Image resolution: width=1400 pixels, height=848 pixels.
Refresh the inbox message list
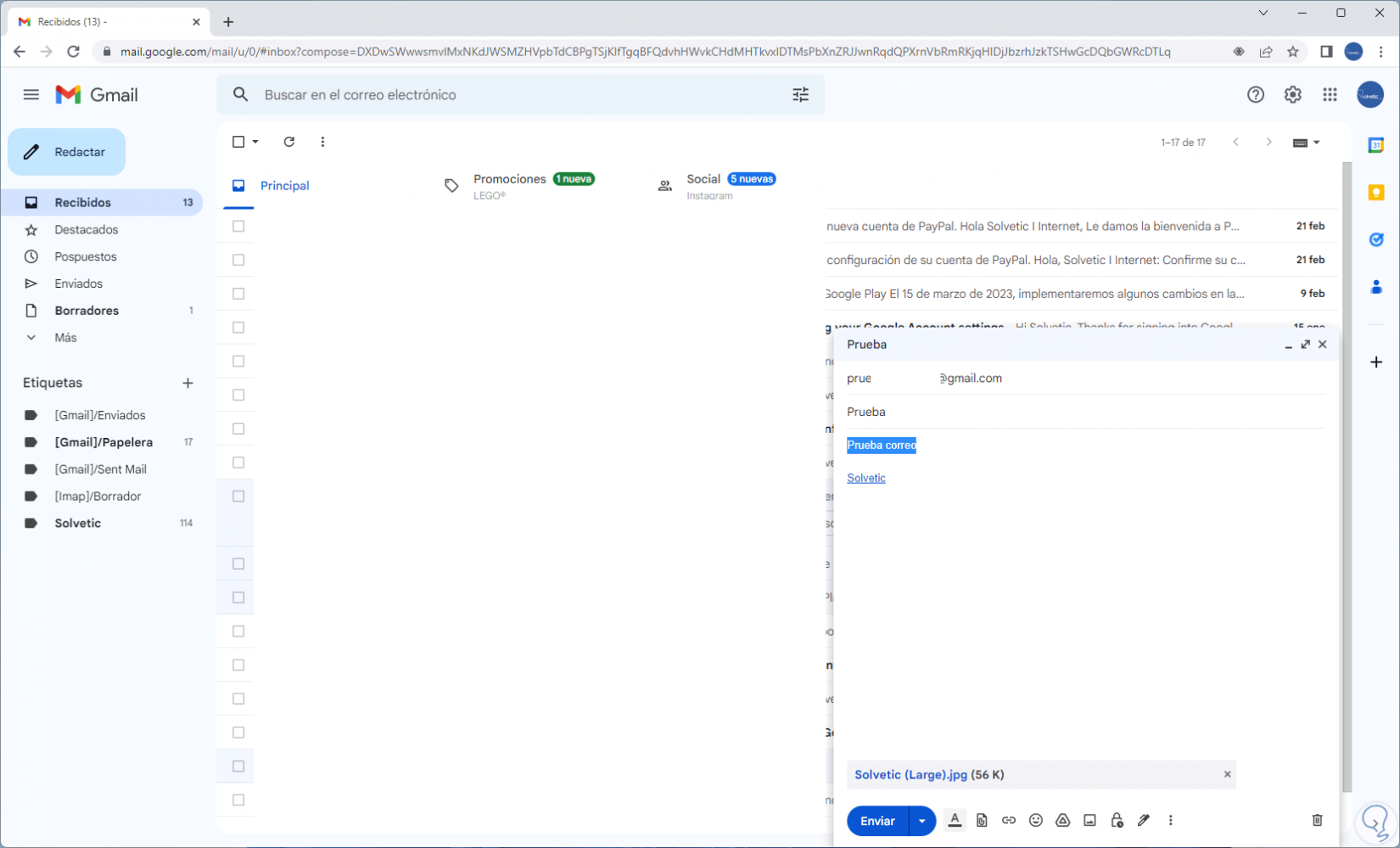coord(289,142)
